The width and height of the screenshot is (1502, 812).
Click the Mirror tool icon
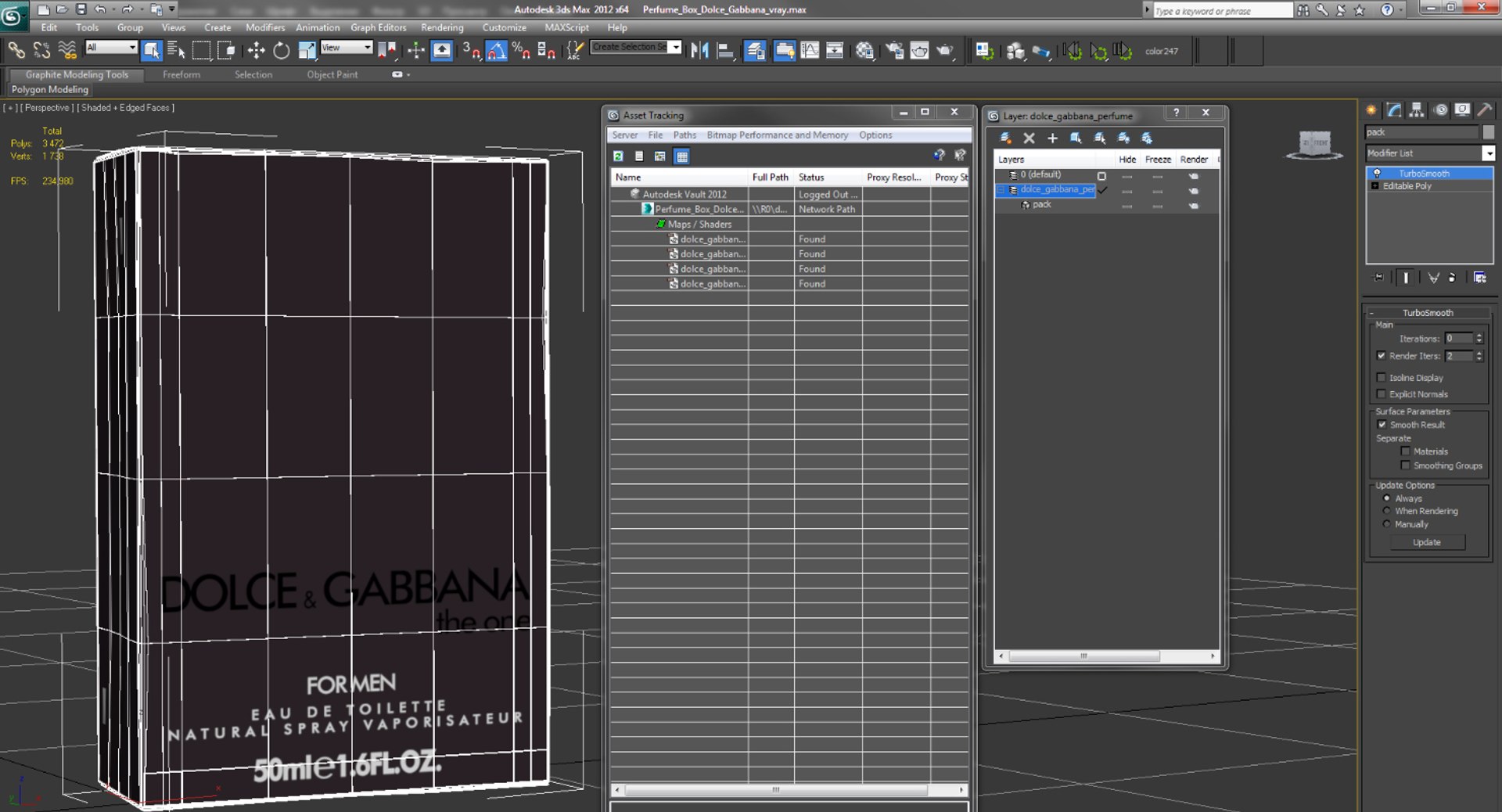coord(699,52)
